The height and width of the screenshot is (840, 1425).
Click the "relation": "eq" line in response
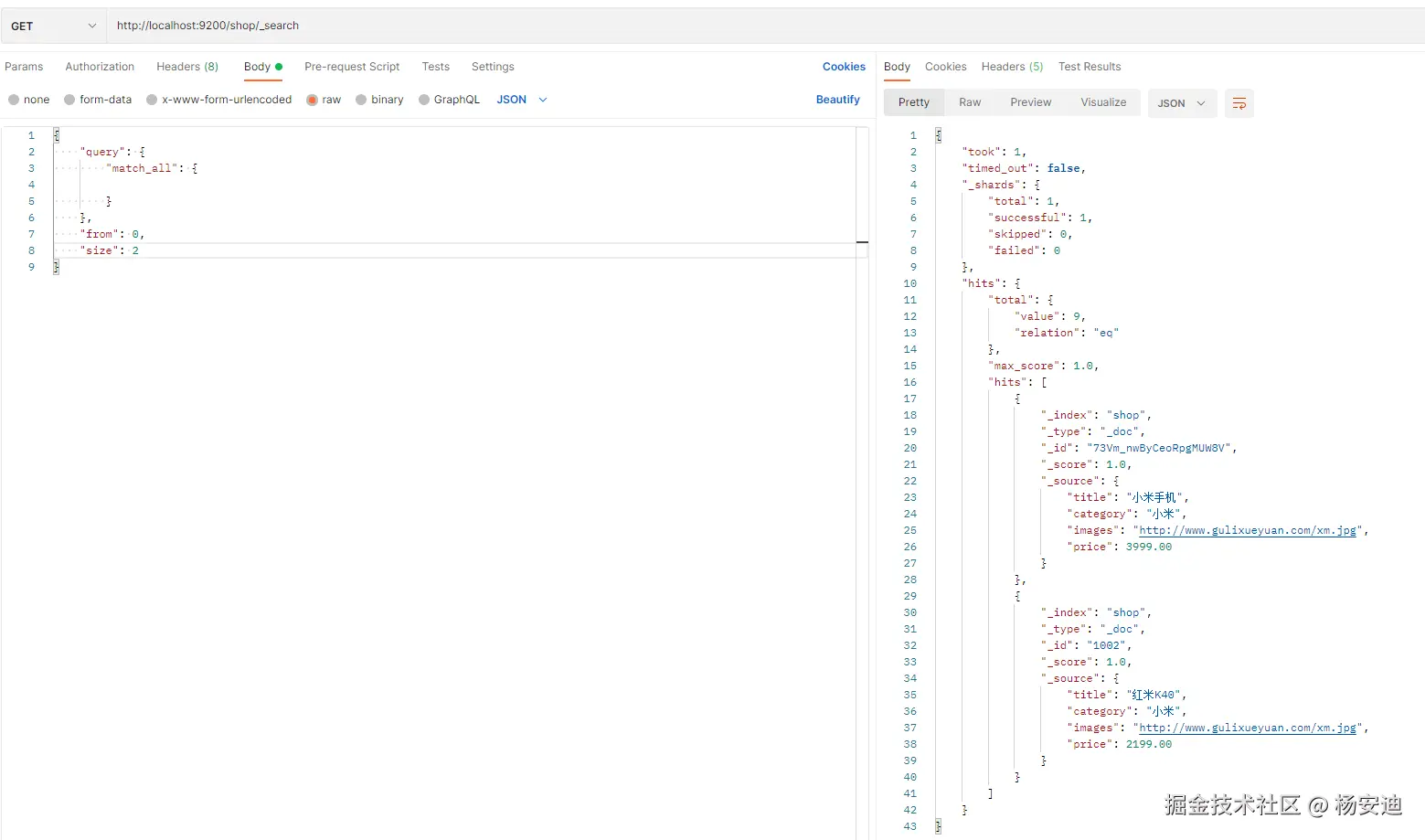pyautogui.click(x=1067, y=333)
